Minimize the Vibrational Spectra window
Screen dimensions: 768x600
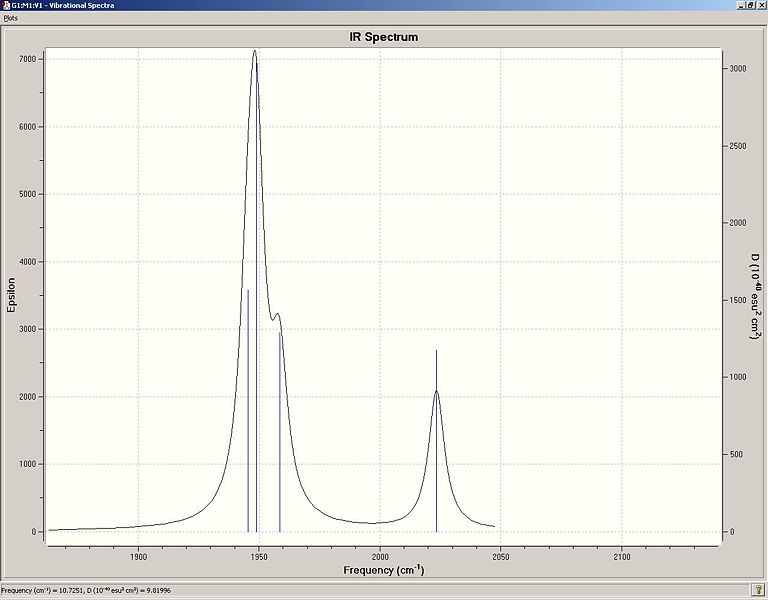(x=741, y=5)
